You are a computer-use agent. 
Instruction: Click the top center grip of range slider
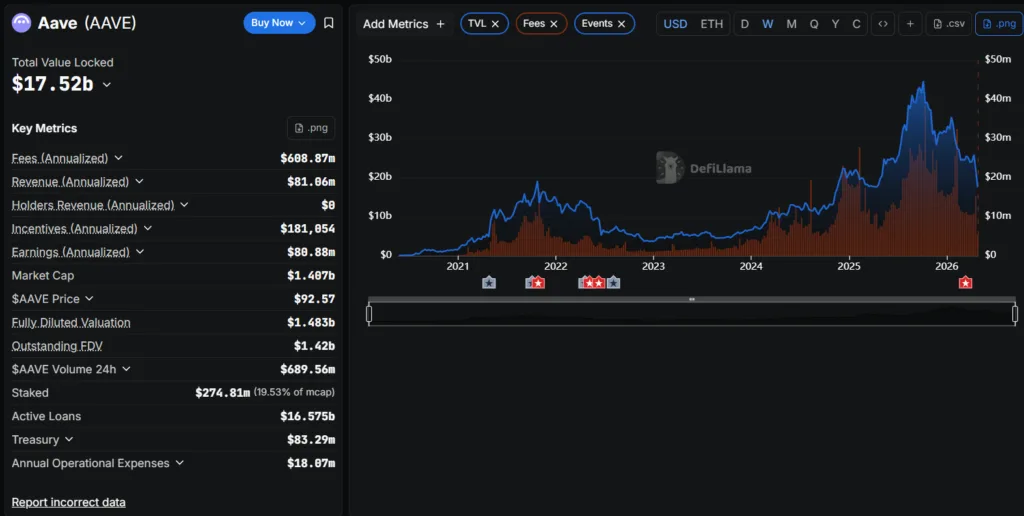coord(692,300)
